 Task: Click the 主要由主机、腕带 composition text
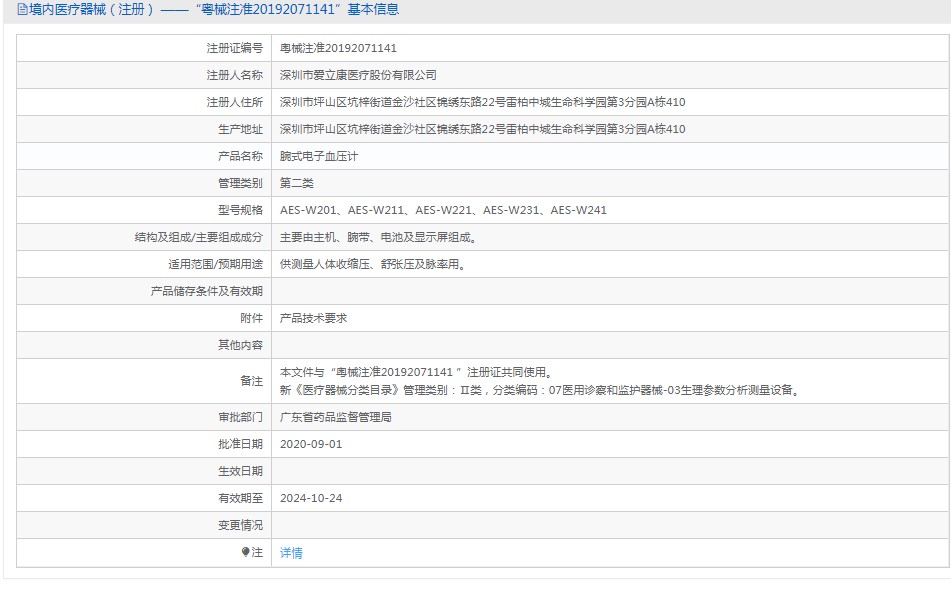point(379,237)
